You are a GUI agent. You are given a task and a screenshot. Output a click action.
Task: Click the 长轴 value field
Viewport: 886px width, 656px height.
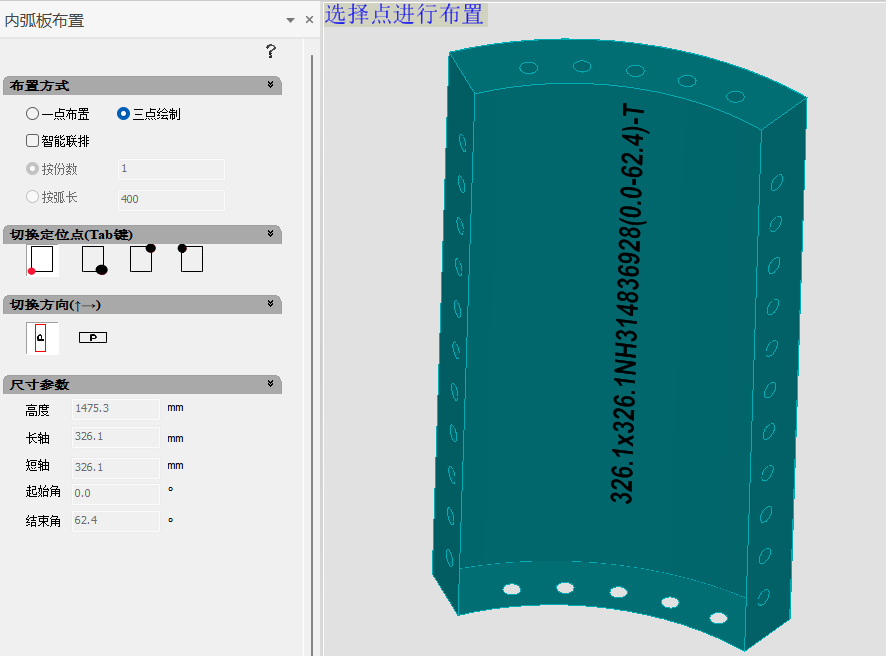tap(115, 437)
